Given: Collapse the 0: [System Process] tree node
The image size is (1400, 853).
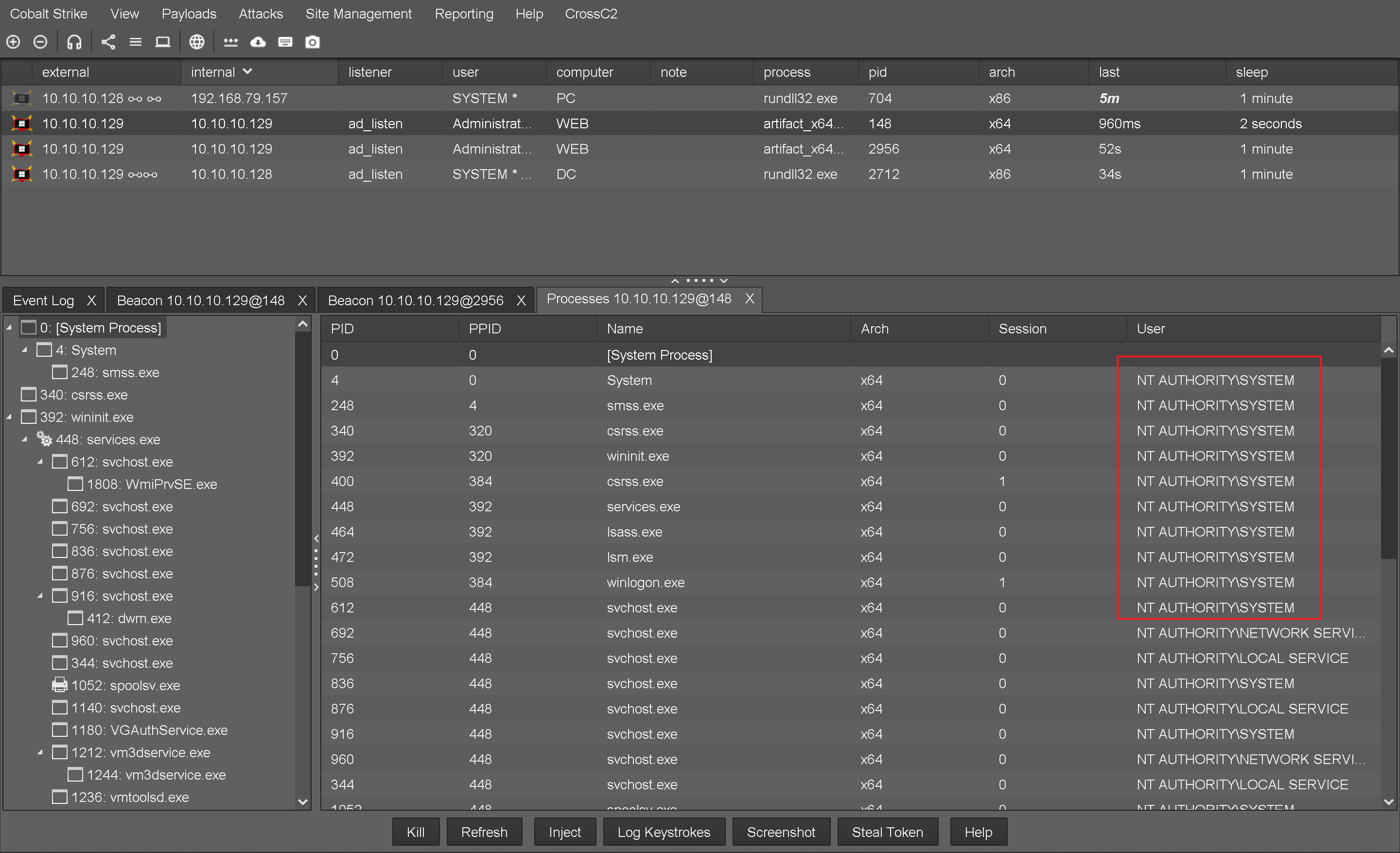Looking at the screenshot, I should (9, 328).
